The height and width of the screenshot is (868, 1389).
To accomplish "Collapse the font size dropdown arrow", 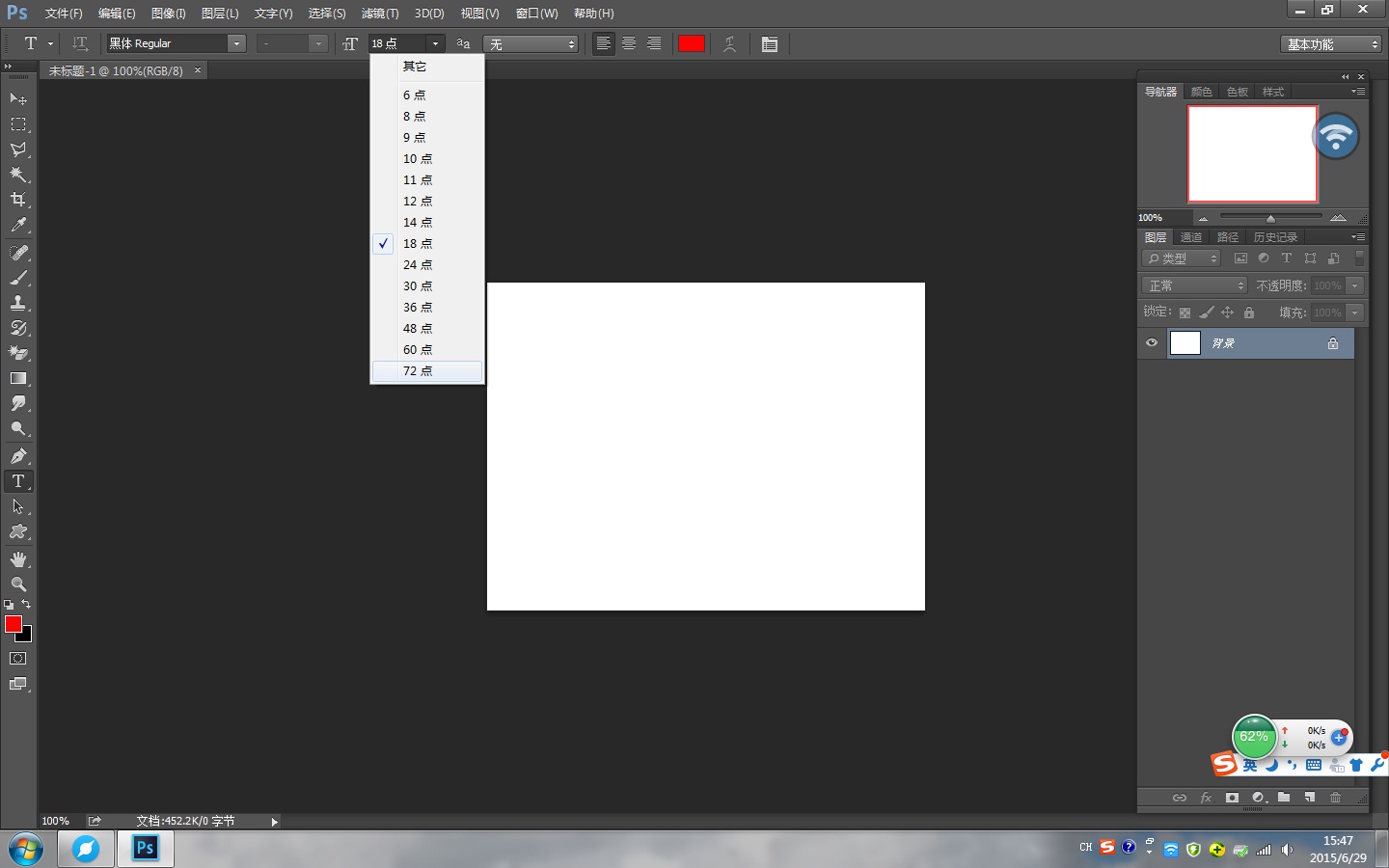I will [435, 43].
